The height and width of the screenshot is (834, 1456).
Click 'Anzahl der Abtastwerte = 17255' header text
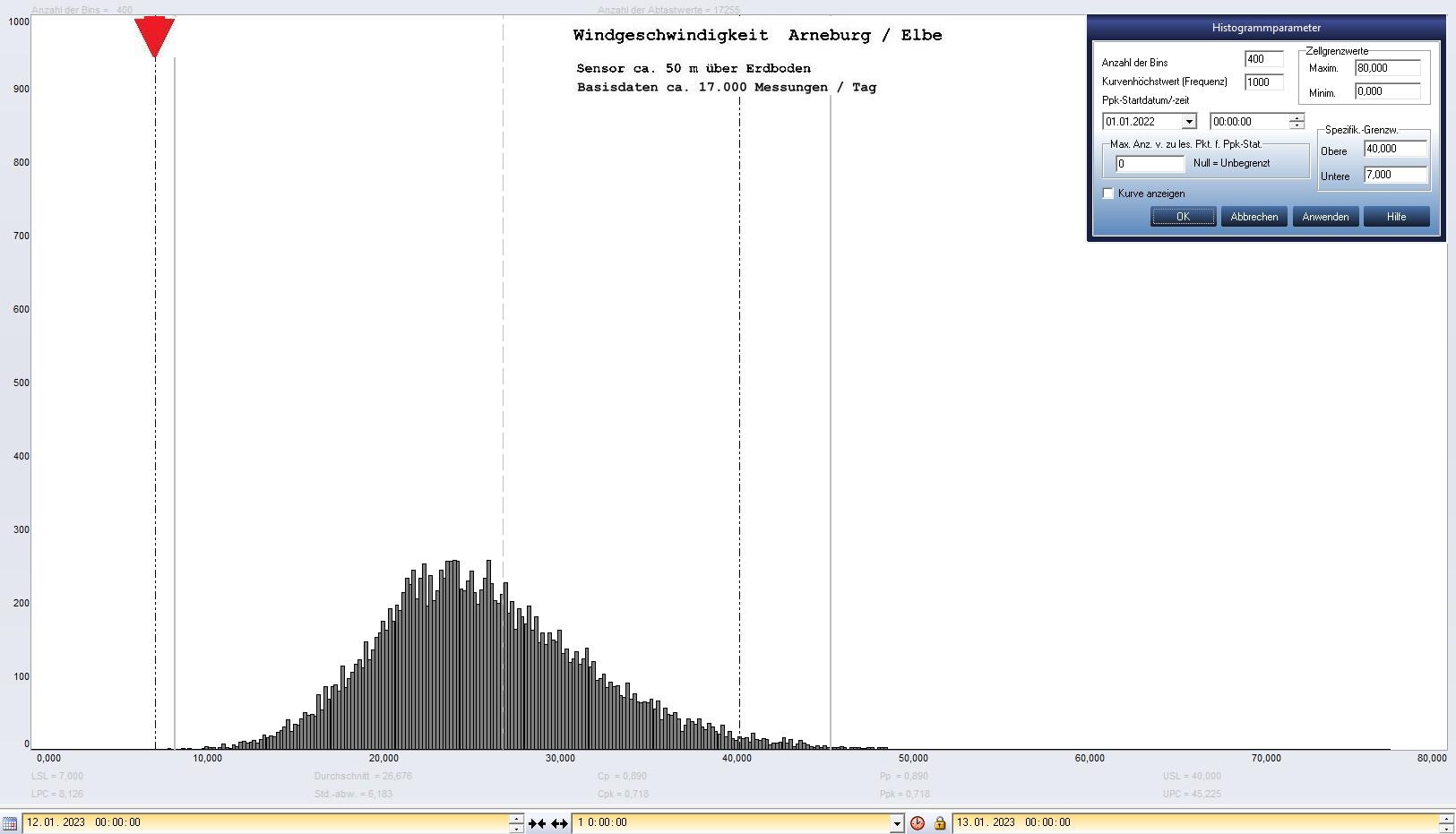coord(668,10)
